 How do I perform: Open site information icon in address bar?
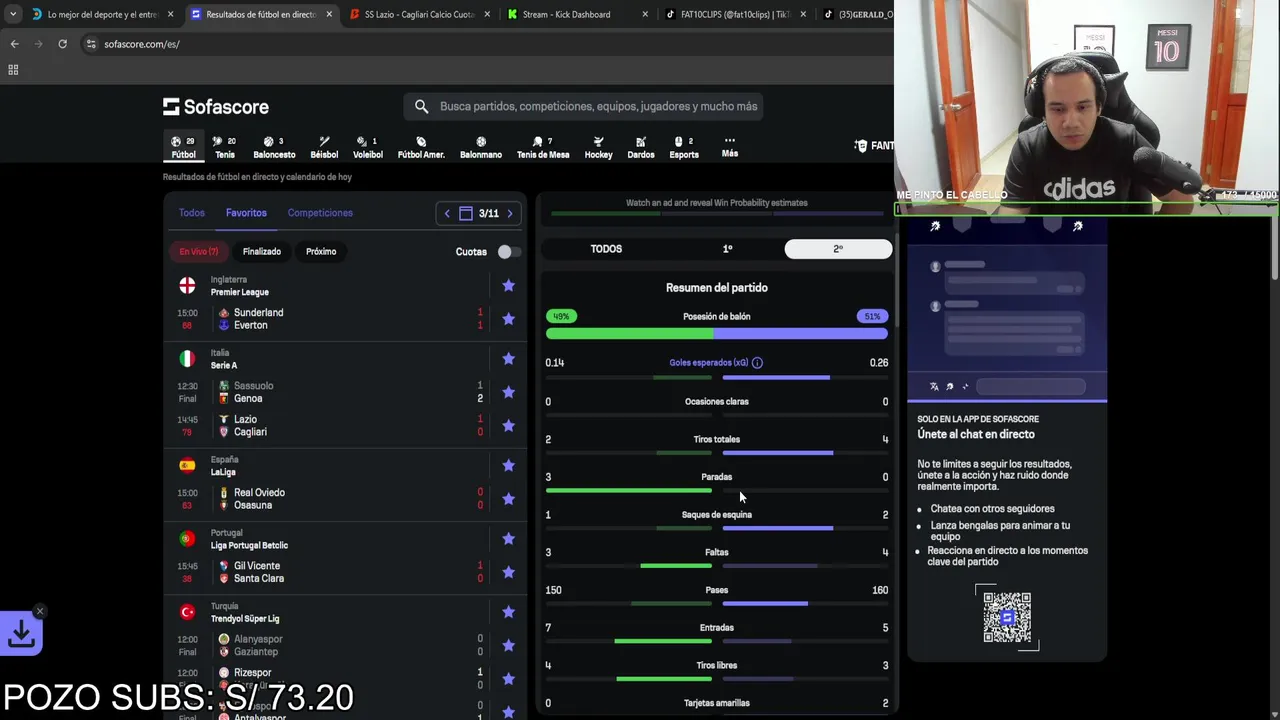[91, 44]
